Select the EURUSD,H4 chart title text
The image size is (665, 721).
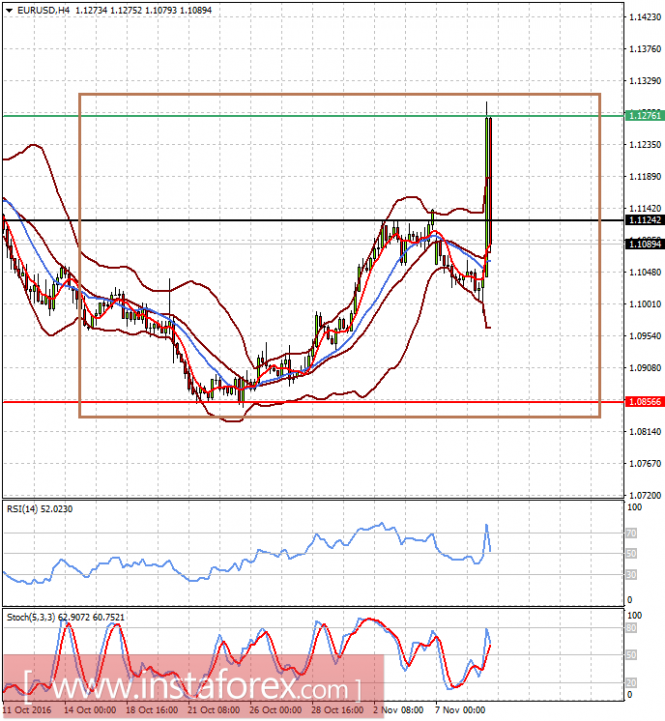[43, 10]
